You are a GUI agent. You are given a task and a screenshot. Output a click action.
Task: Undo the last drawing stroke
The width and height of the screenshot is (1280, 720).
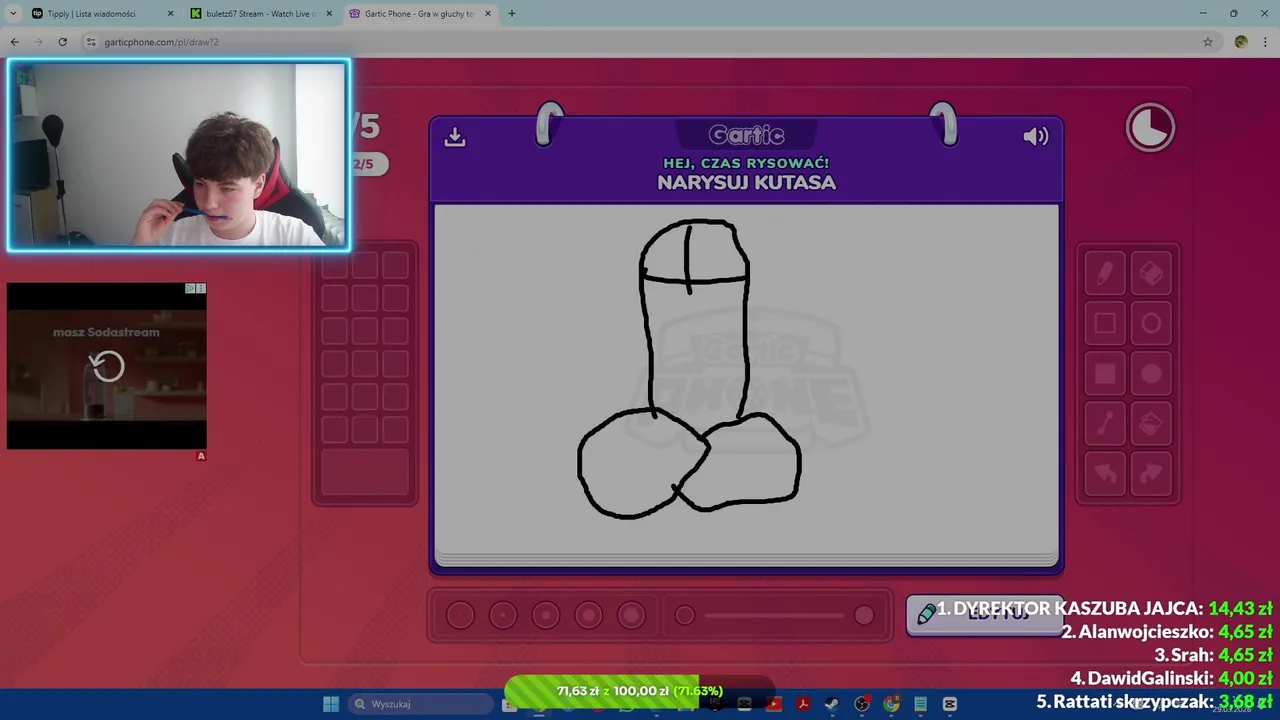click(1105, 474)
